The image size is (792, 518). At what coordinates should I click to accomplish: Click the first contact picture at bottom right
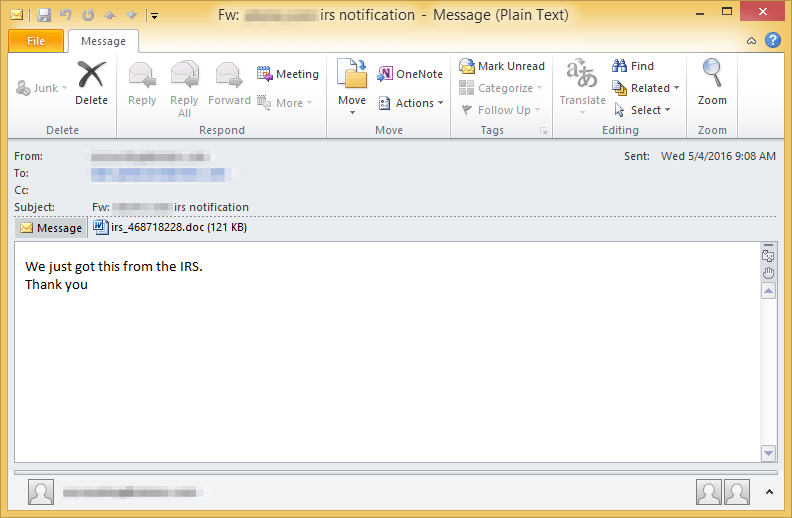tap(709, 492)
